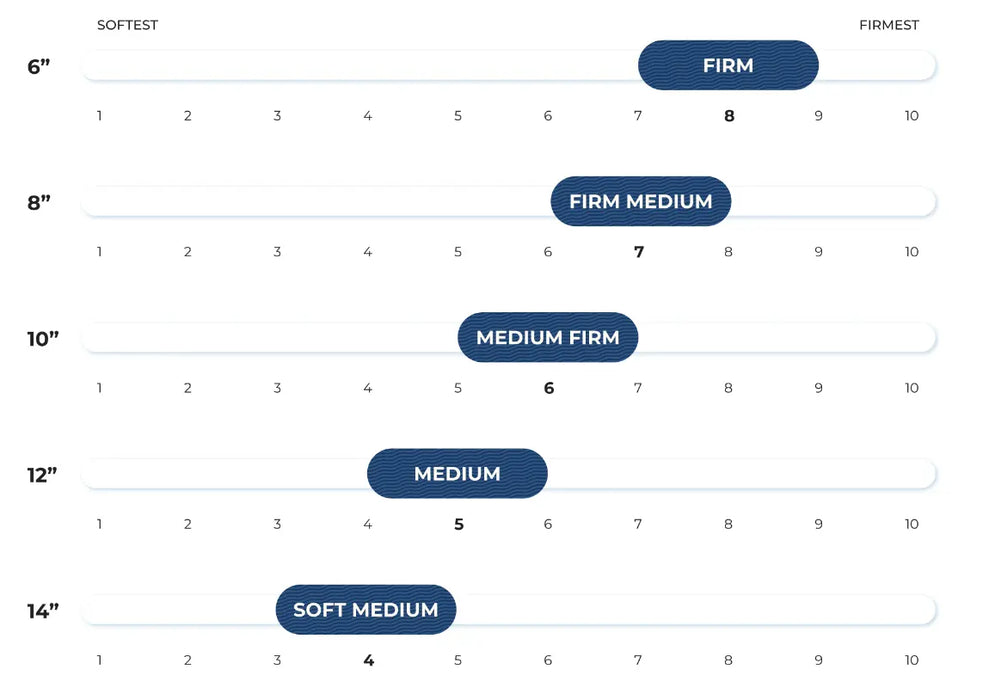Click the 8" thickness label
The image size is (989, 700).
(39, 203)
